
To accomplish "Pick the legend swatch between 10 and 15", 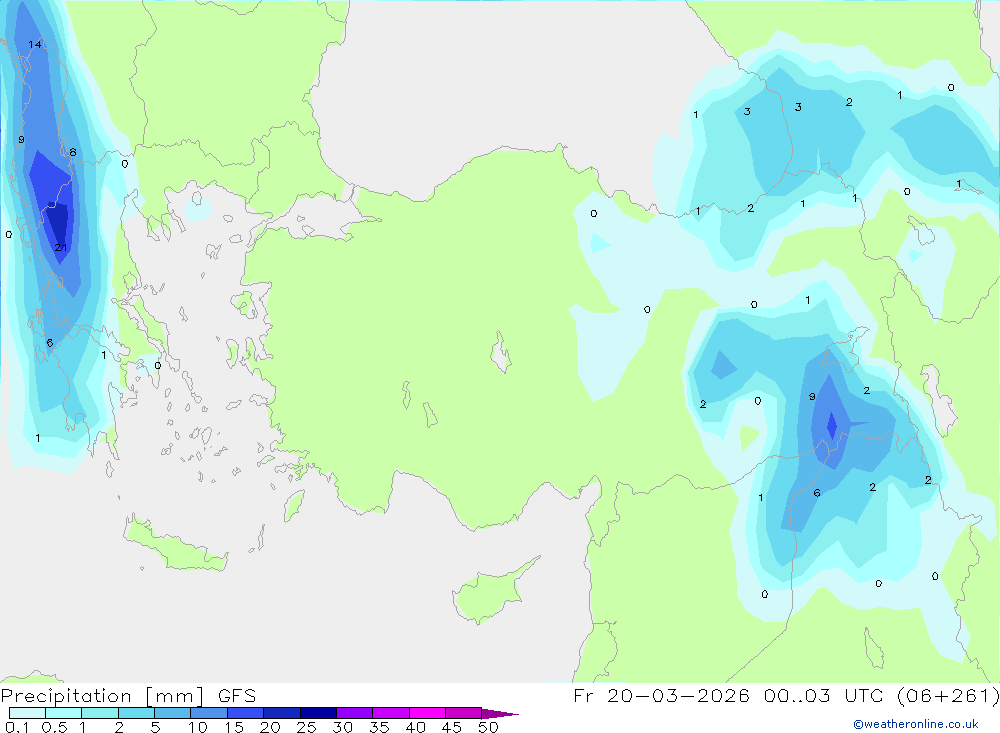I will click(209, 713).
